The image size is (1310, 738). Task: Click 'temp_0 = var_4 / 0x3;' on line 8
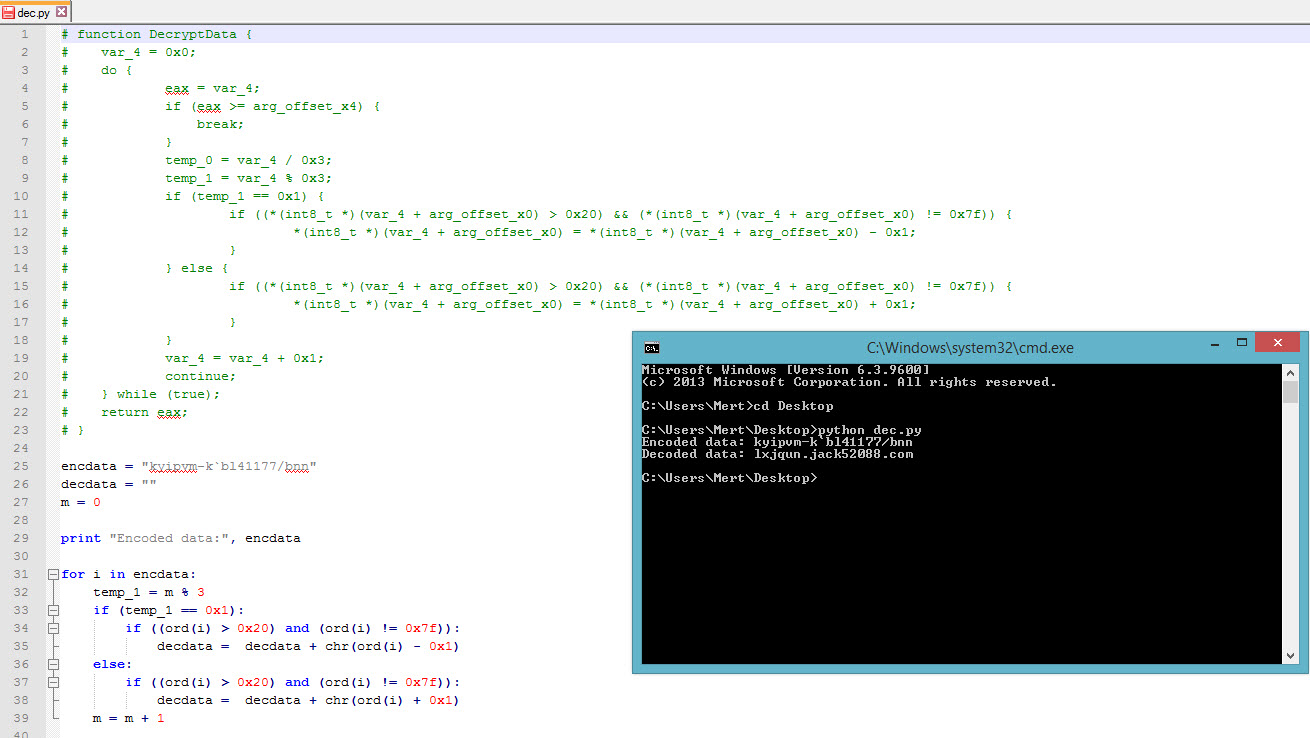[248, 160]
